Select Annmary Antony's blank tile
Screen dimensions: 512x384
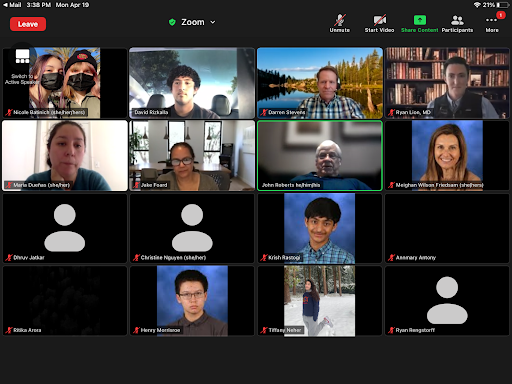coord(447,228)
